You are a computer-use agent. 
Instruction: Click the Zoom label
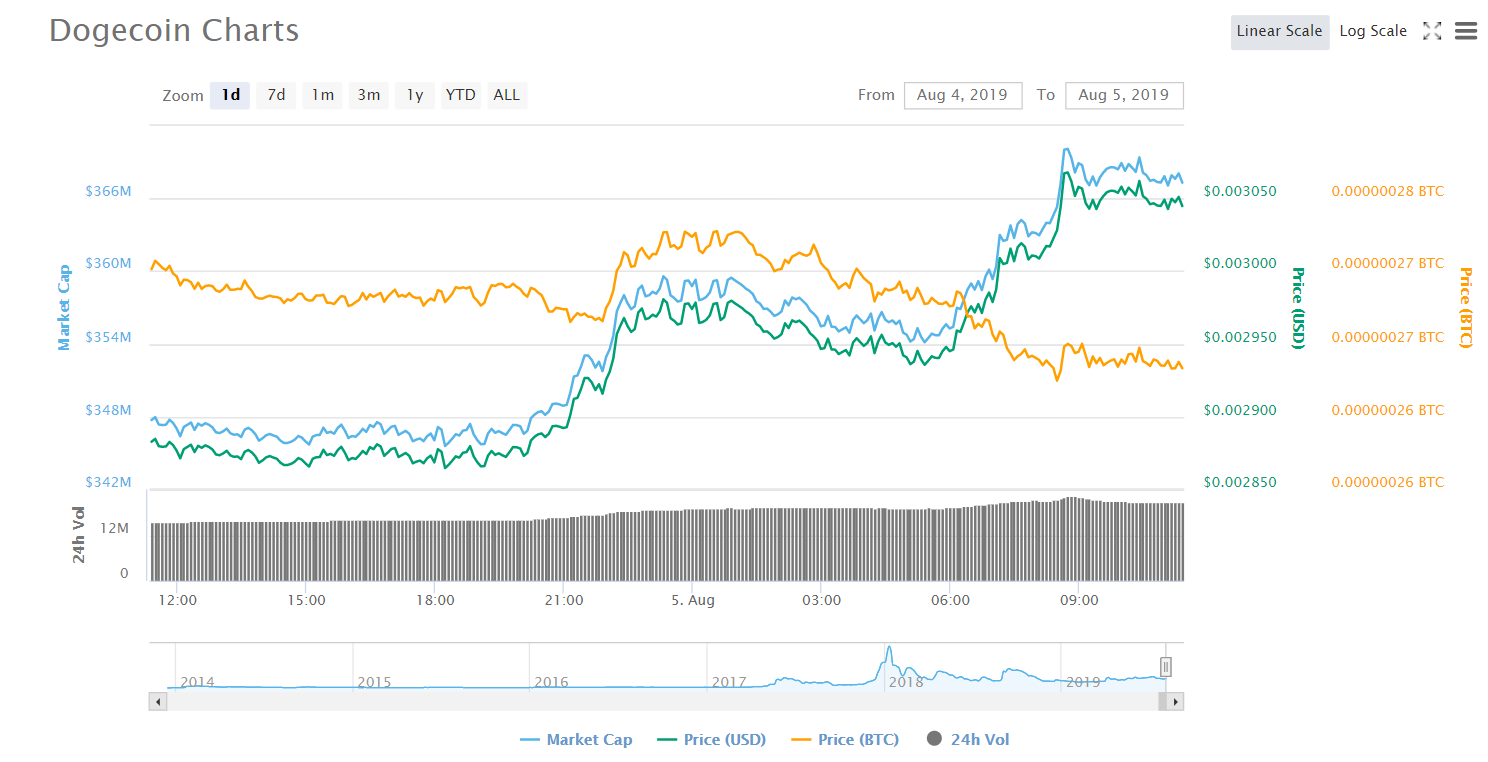pos(183,96)
